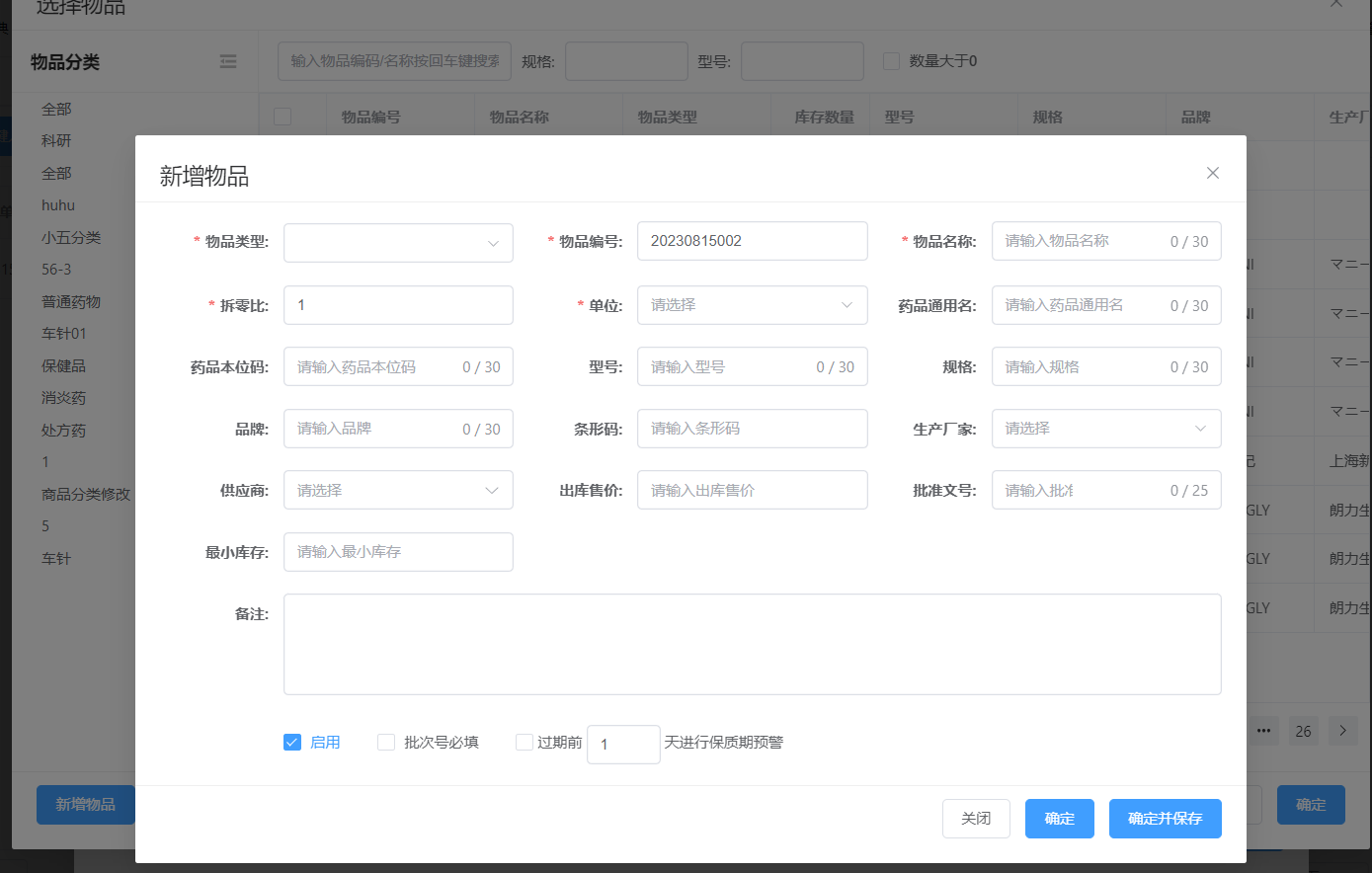Image resolution: width=1372 pixels, height=873 pixels.
Task: Click the days-before-expiry number field
Action: pos(623,745)
